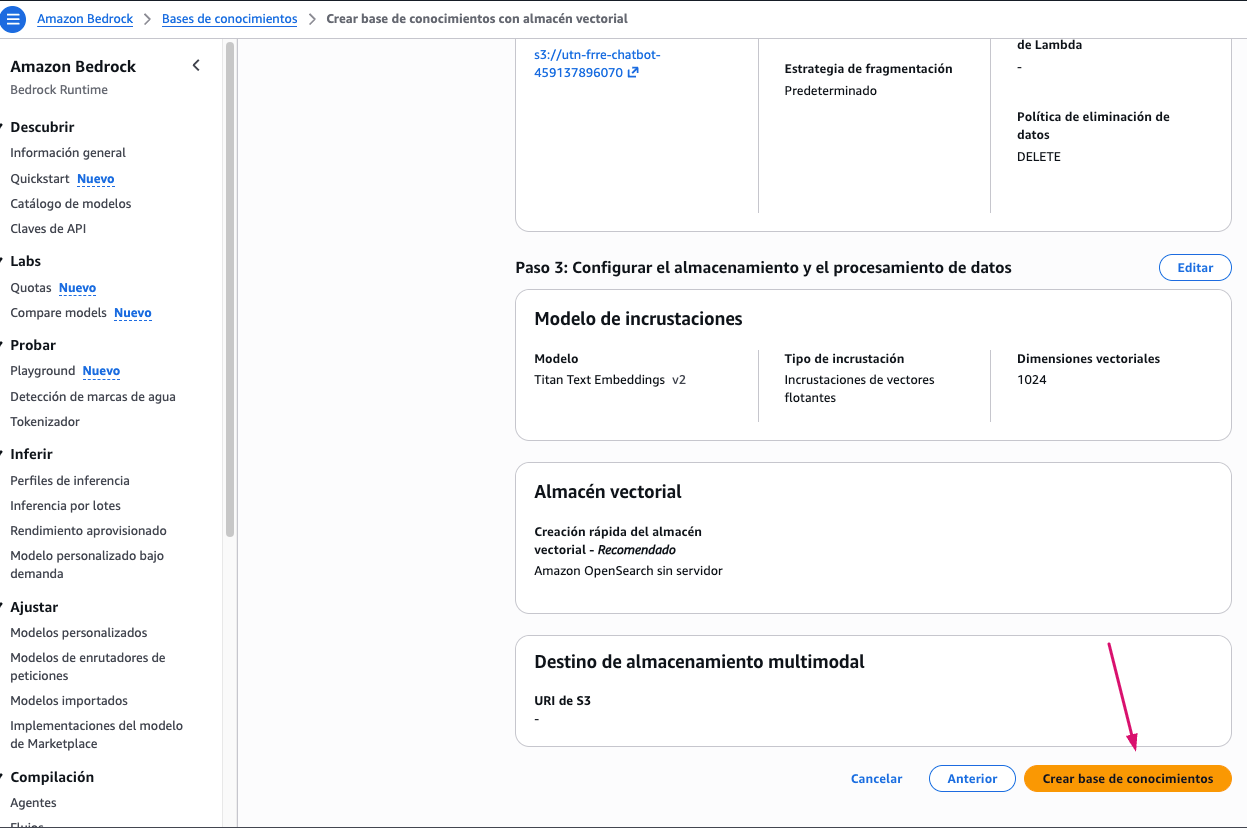Select the 1024 vector dimensions value
Screen dimensions: 1247x828
point(1032,380)
